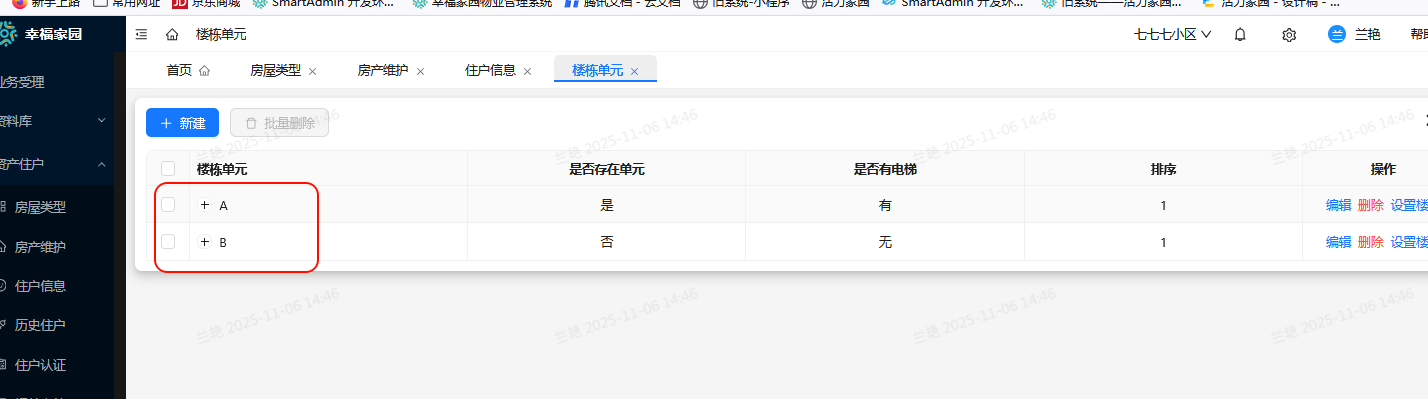Click the home icon in the breadcrumb
The width and height of the screenshot is (1428, 399).
click(x=172, y=35)
